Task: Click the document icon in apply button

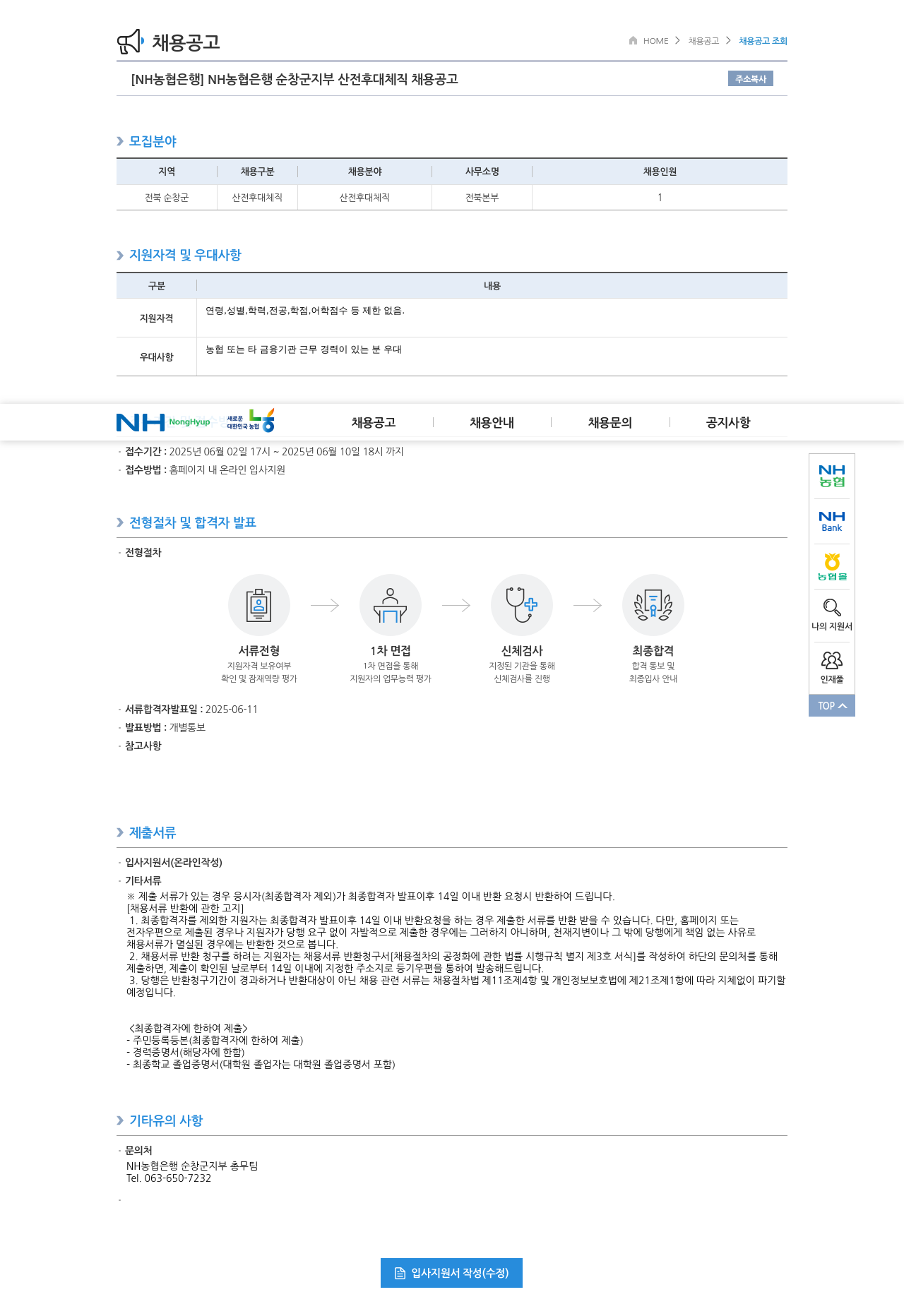Action: [400, 1273]
